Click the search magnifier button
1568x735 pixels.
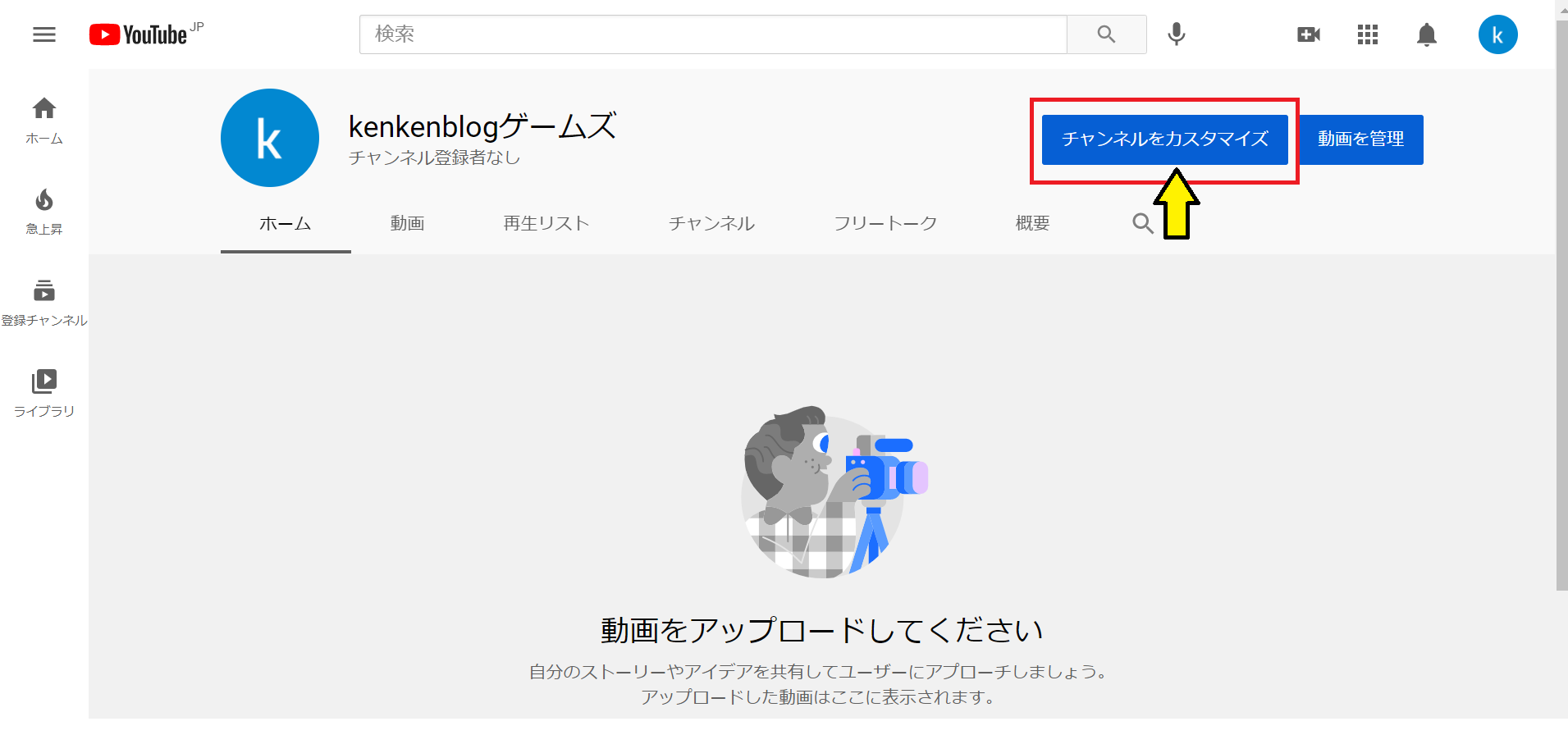point(1106,34)
